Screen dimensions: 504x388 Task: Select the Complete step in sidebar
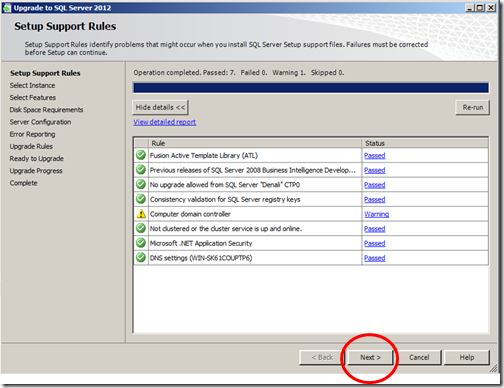coord(23,183)
